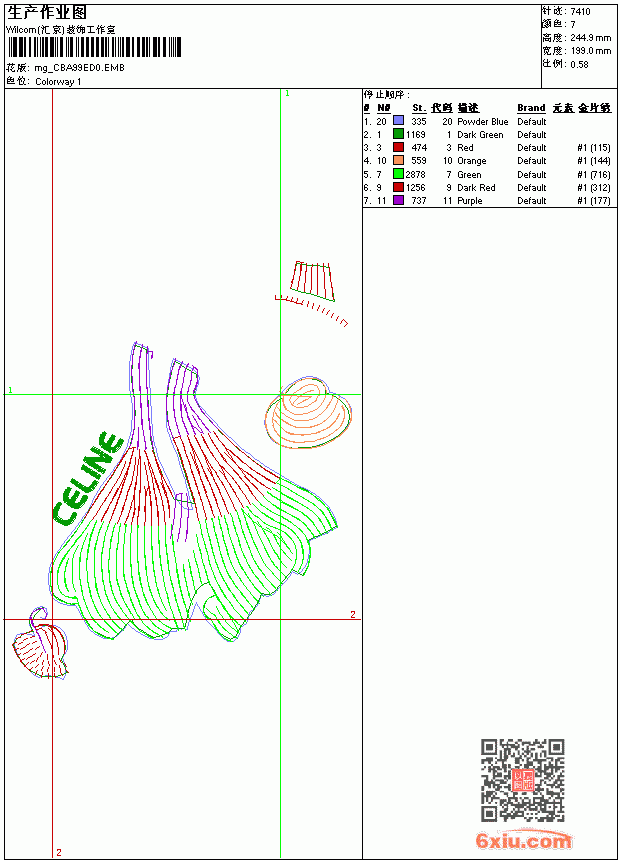The height and width of the screenshot is (860, 620).
Task: Click the 'N#' column header
Action: [x=384, y=108]
